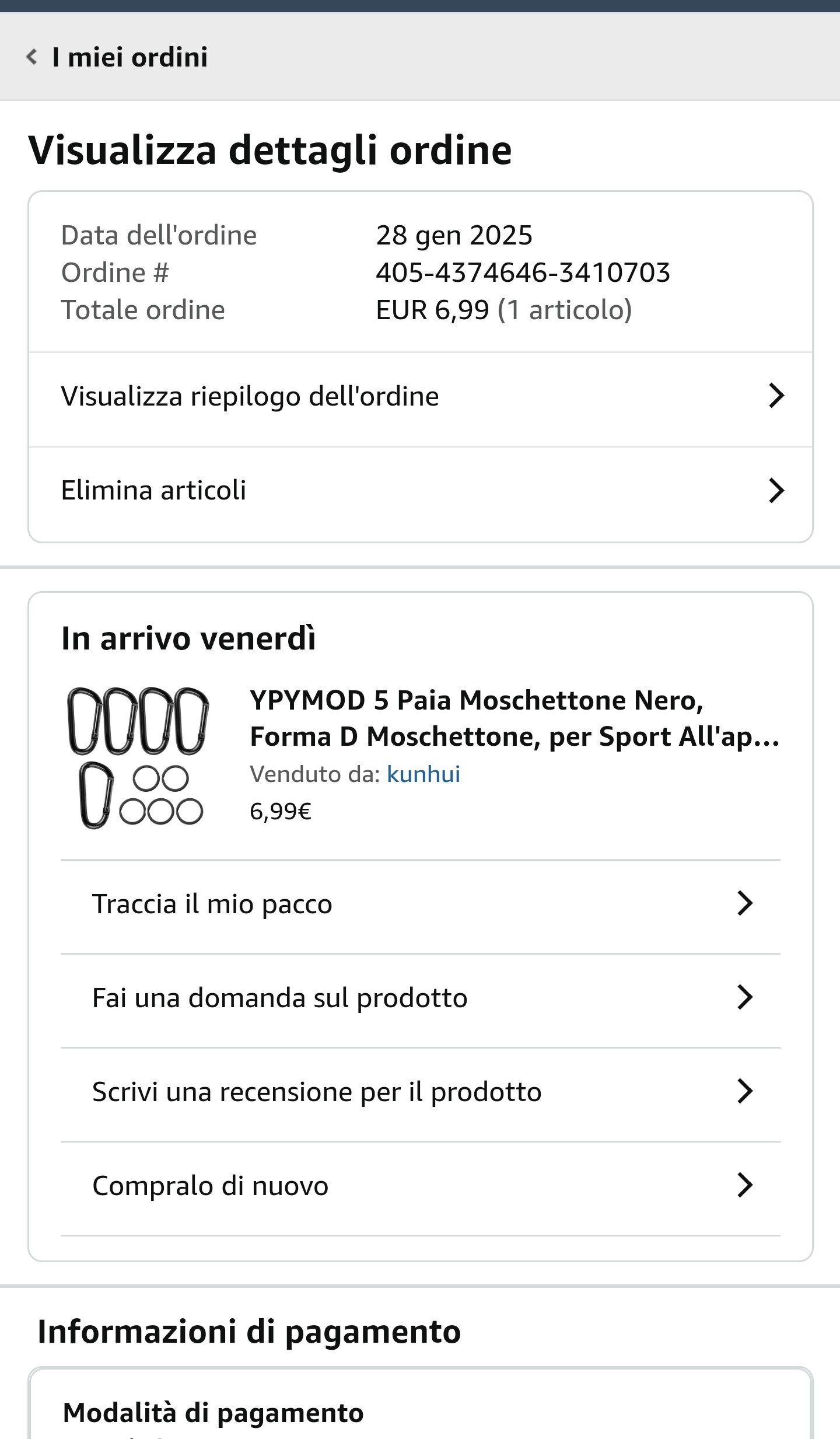Choose Scrivi una recensione per il prodotto
The height and width of the screenshot is (1439, 840).
click(x=317, y=1092)
